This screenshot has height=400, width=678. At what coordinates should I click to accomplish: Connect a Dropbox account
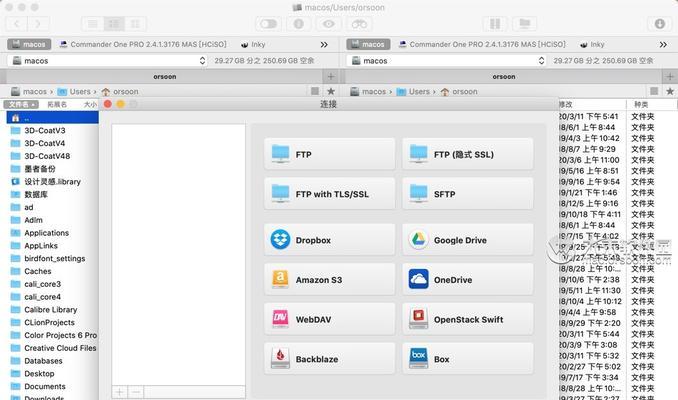click(x=329, y=240)
